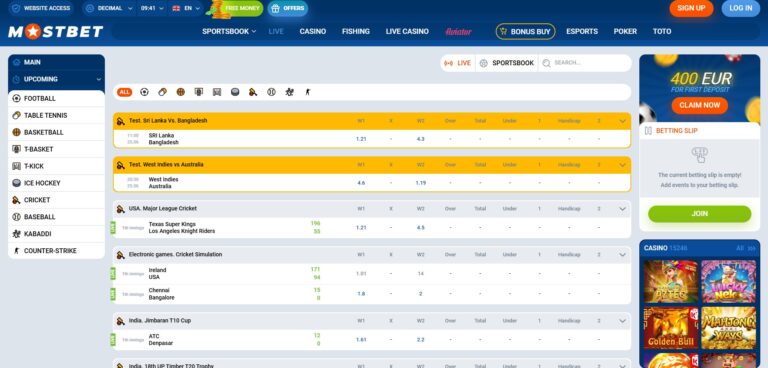768x368 pixels.
Task: Select the baseball icon in the filter bar
Action: 271,92
